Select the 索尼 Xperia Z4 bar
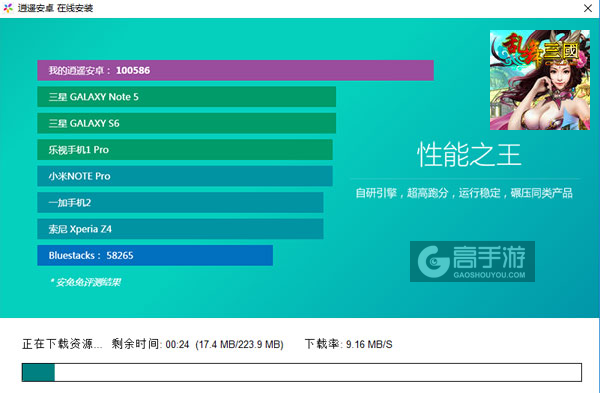 coord(180,229)
